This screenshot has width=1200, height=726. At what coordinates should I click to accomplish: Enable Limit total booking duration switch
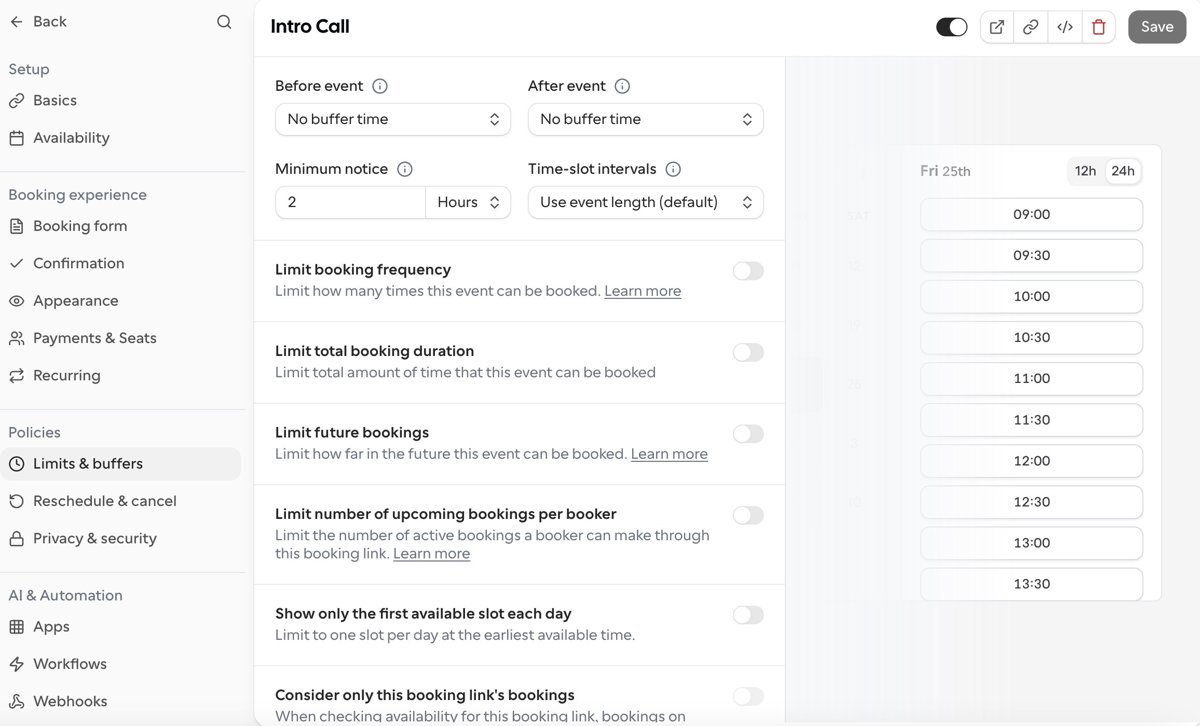(748, 352)
